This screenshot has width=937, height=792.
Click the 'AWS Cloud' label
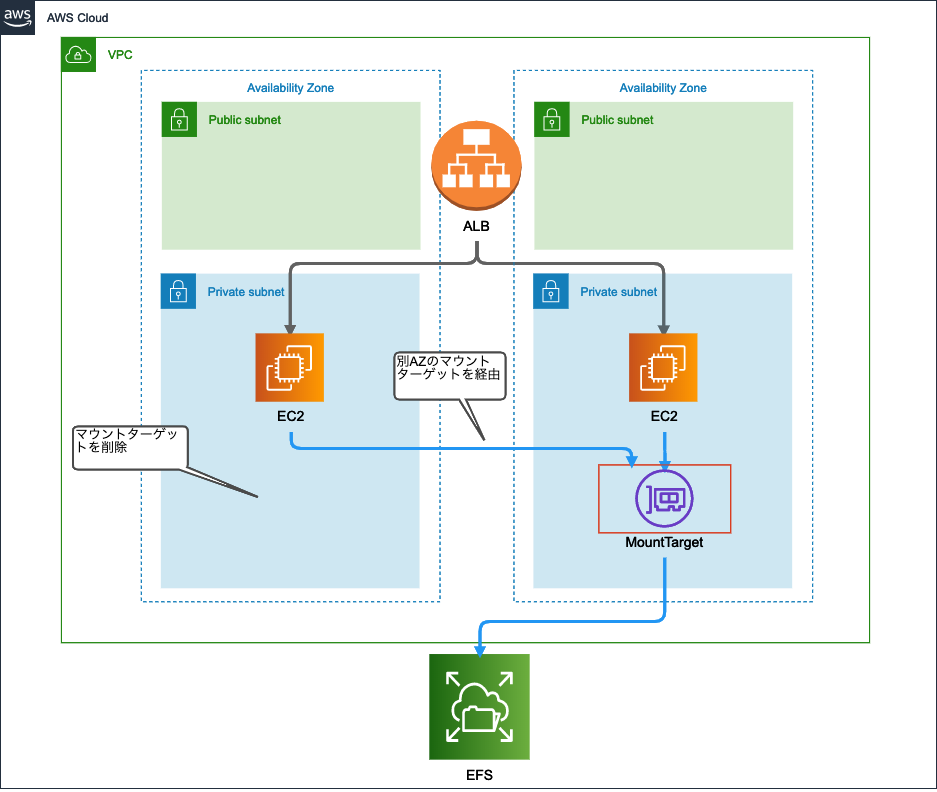point(78,18)
